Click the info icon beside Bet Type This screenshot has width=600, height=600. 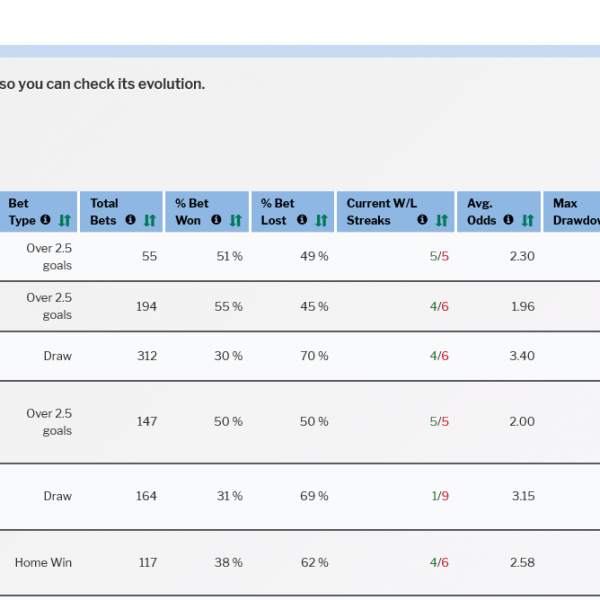pos(46,220)
